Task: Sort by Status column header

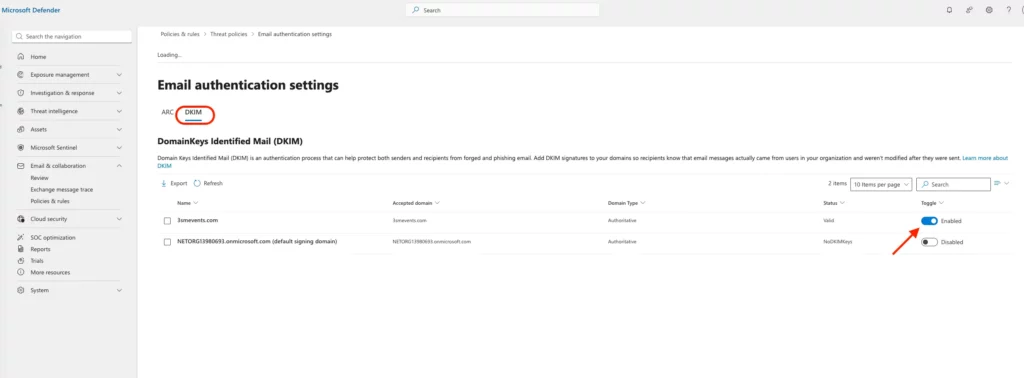Action: pos(833,203)
